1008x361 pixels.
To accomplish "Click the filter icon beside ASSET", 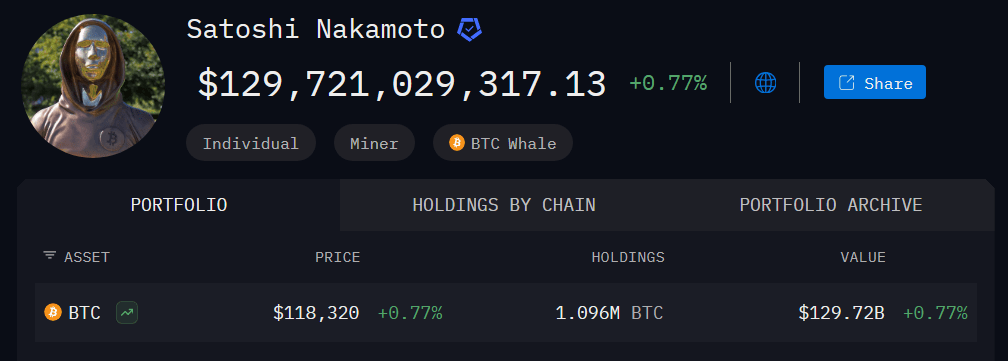I will tap(49, 257).
